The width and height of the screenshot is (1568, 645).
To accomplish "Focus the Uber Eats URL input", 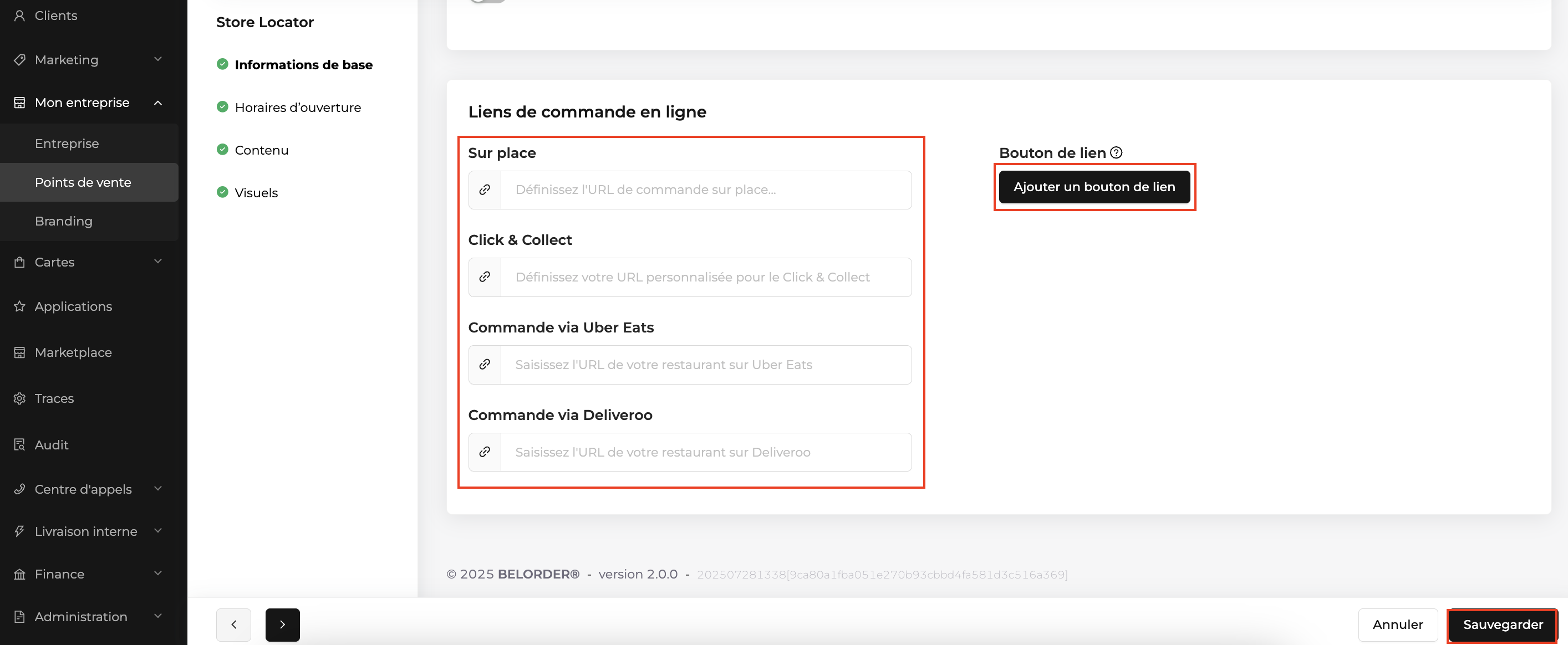I will [x=706, y=365].
